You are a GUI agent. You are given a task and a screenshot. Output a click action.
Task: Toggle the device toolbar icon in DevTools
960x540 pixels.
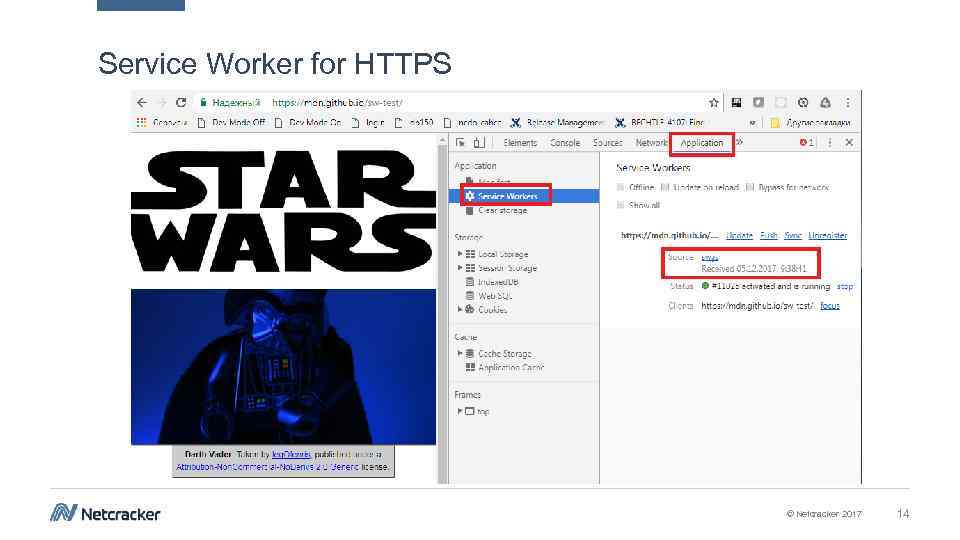[479, 143]
